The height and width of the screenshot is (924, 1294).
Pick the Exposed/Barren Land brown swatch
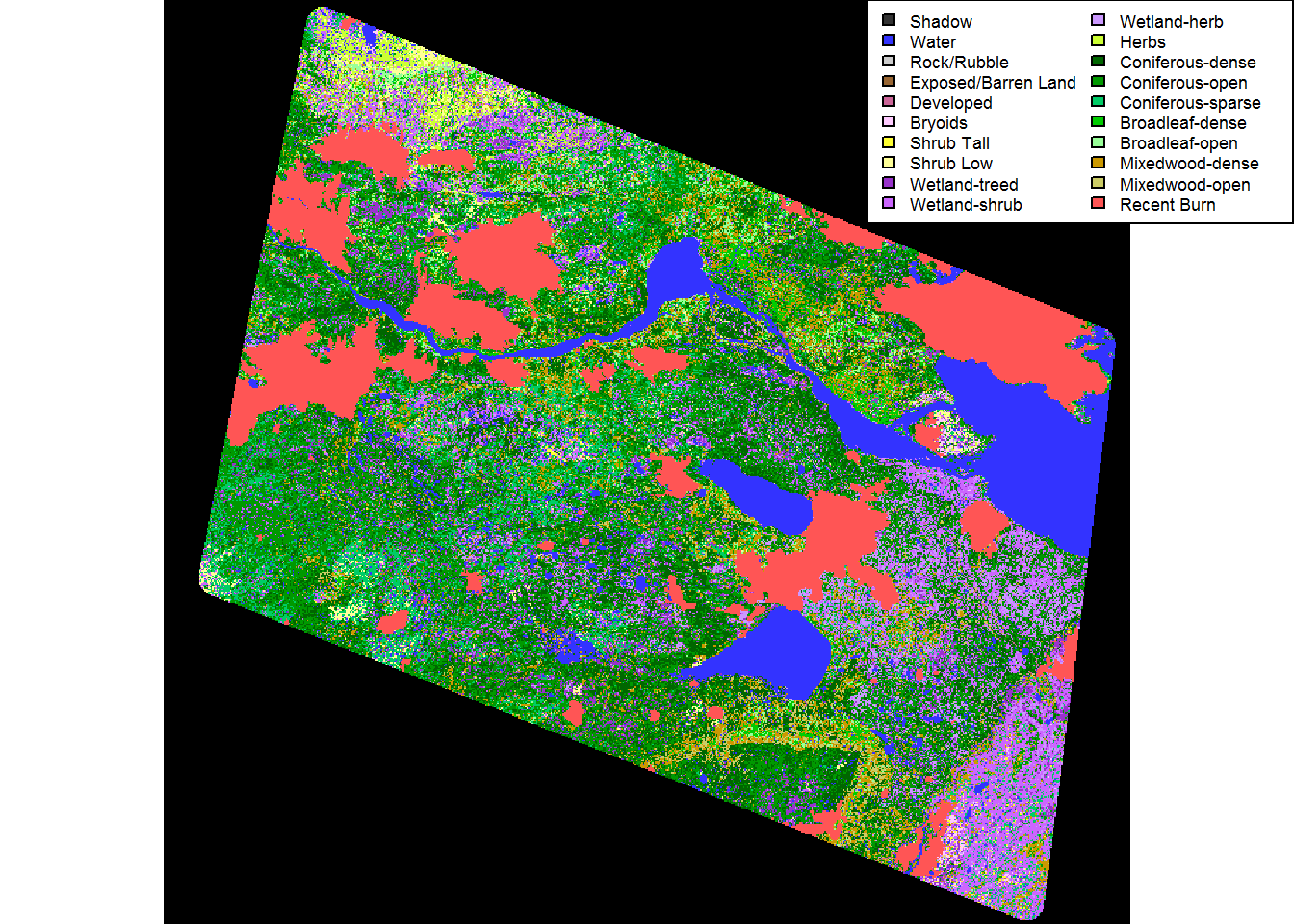pyautogui.click(x=889, y=82)
